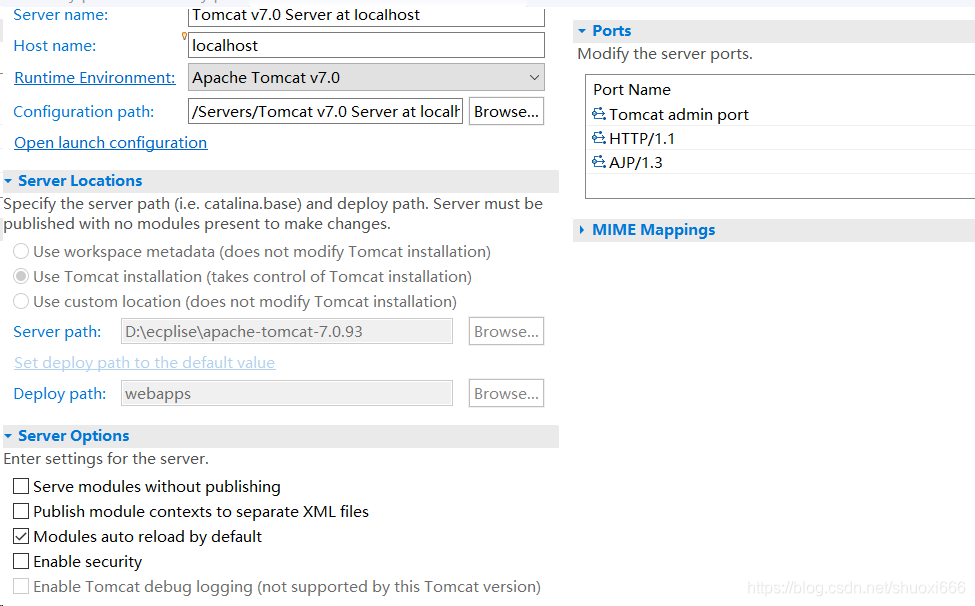Toggle the Enable security checkbox
The width and height of the screenshot is (975, 606).
click(x=21, y=561)
